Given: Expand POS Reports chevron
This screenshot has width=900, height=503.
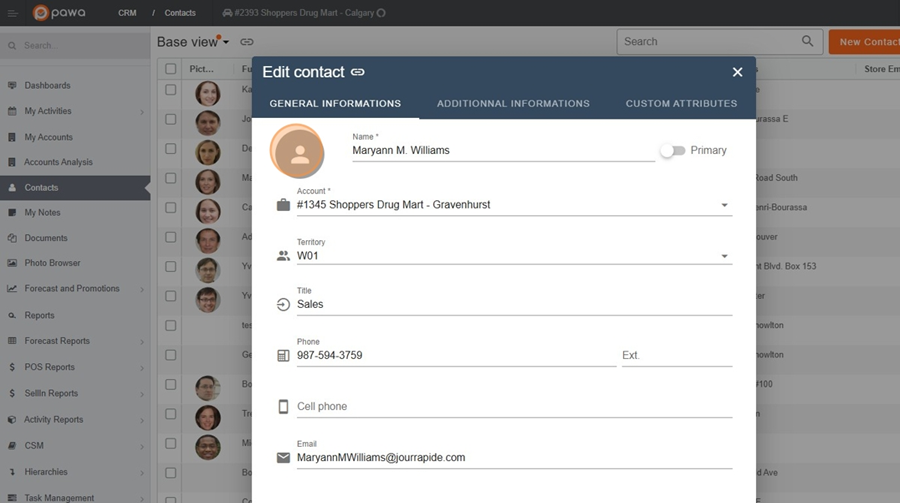Looking at the screenshot, I should tap(142, 367).
